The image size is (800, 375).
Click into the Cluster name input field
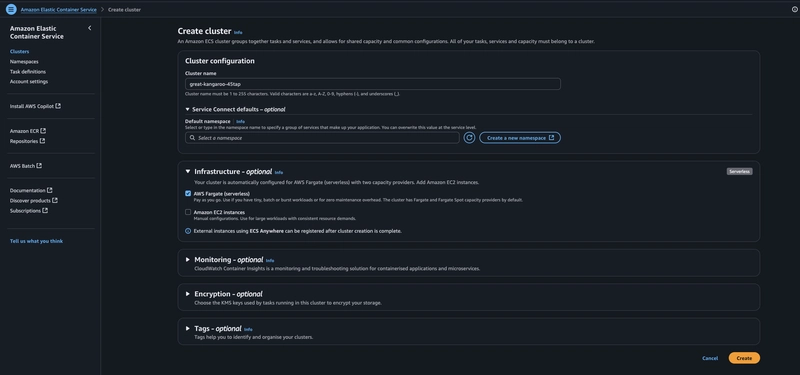[x=373, y=84]
